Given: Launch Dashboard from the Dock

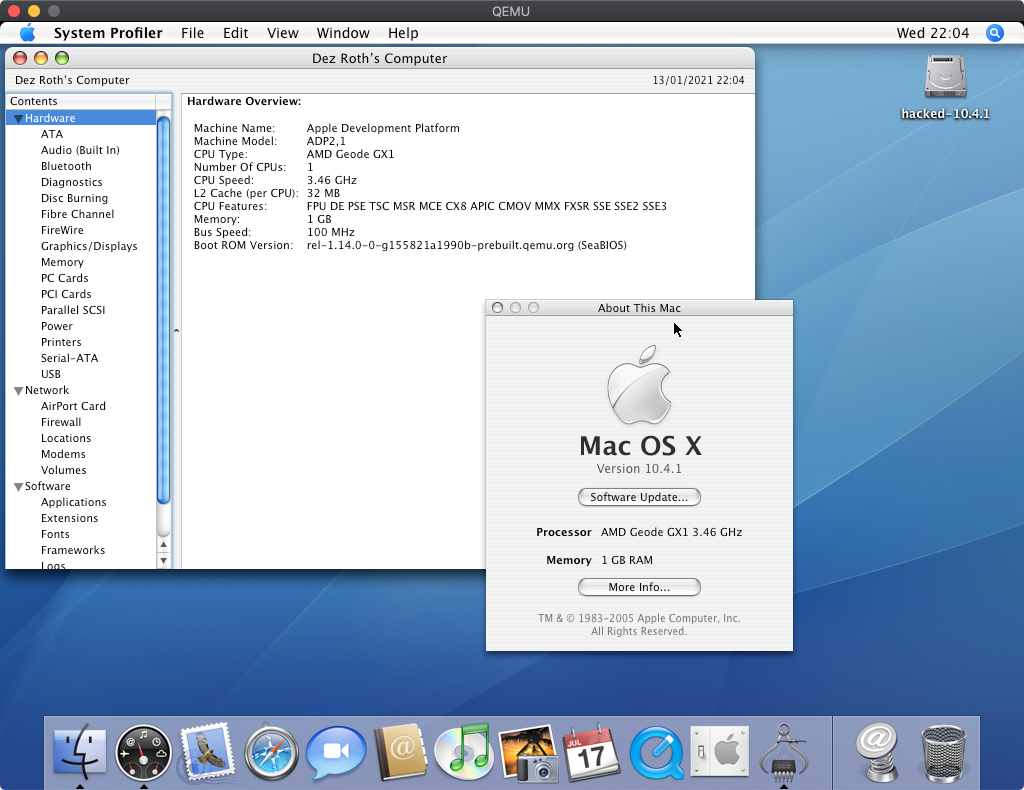Looking at the screenshot, I should coord(143,753).
